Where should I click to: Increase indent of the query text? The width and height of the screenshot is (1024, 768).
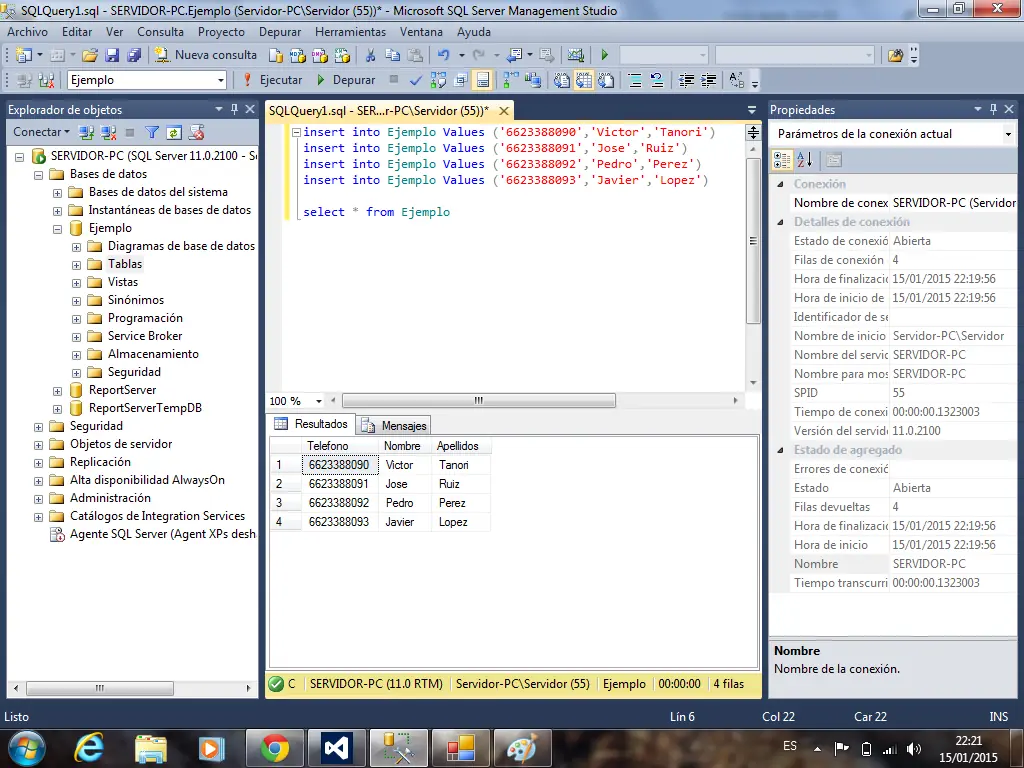point(709,80)
